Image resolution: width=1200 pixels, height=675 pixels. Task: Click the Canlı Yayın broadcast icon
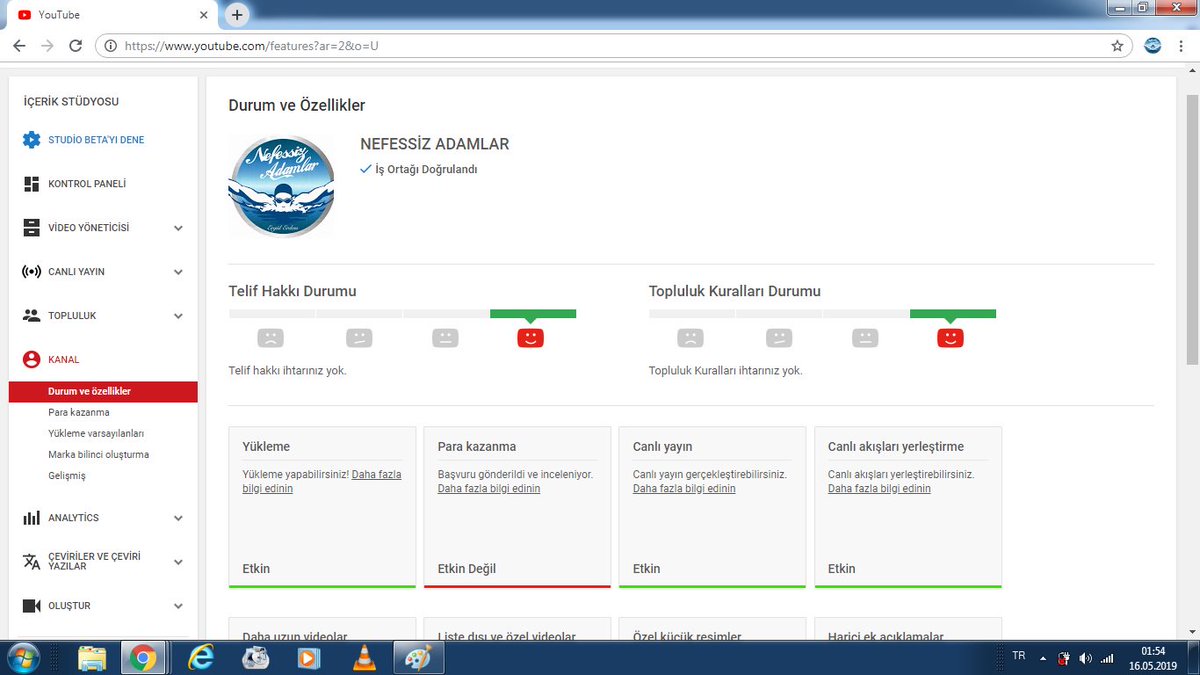[x=31, y=272]
